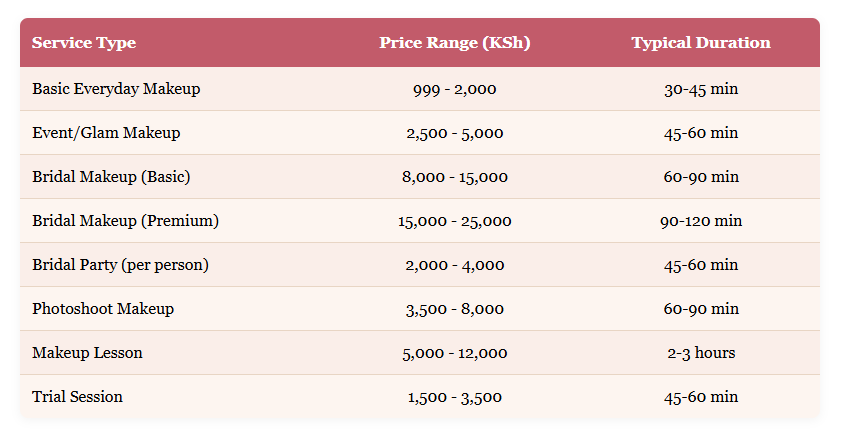860x448 pixels.
Task: Click the Trial Session service cell
Action: pyautogui.click(x=77, y=397)
